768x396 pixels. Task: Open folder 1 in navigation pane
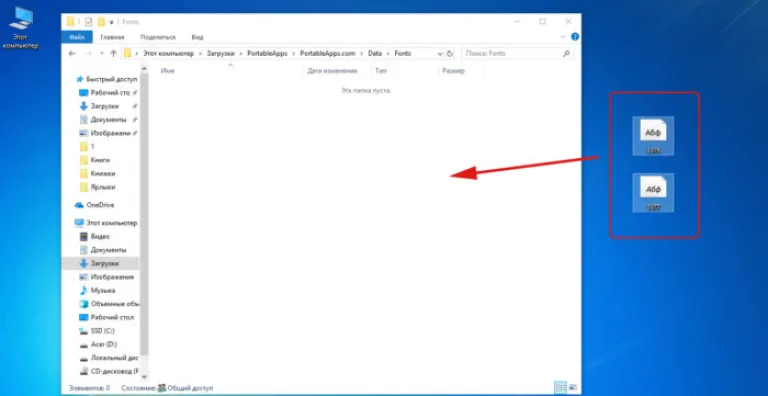click(x=87, y=147)
